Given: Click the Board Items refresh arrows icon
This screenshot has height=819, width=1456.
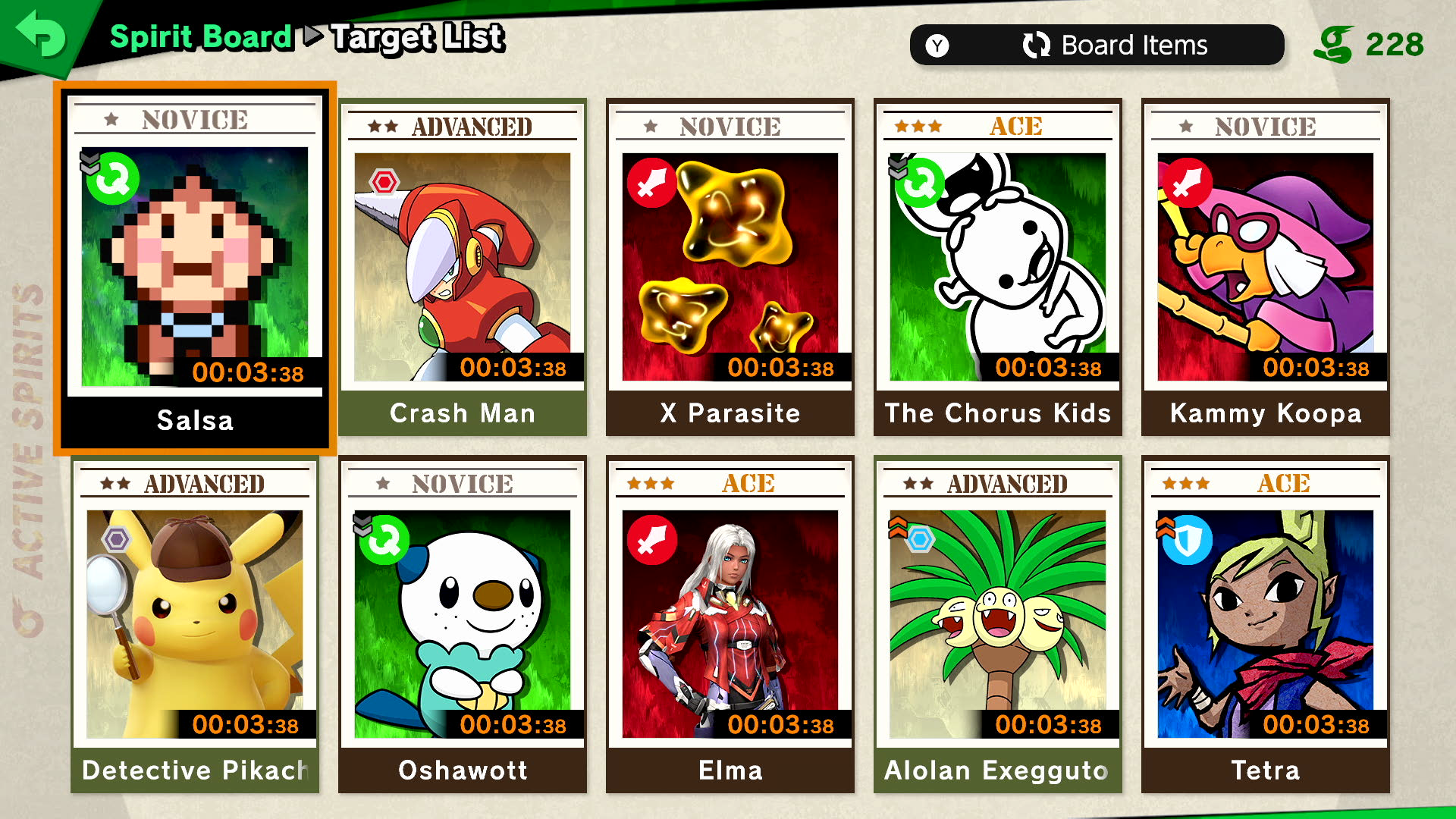Looking at the screenshot, I should [1036, 45].
